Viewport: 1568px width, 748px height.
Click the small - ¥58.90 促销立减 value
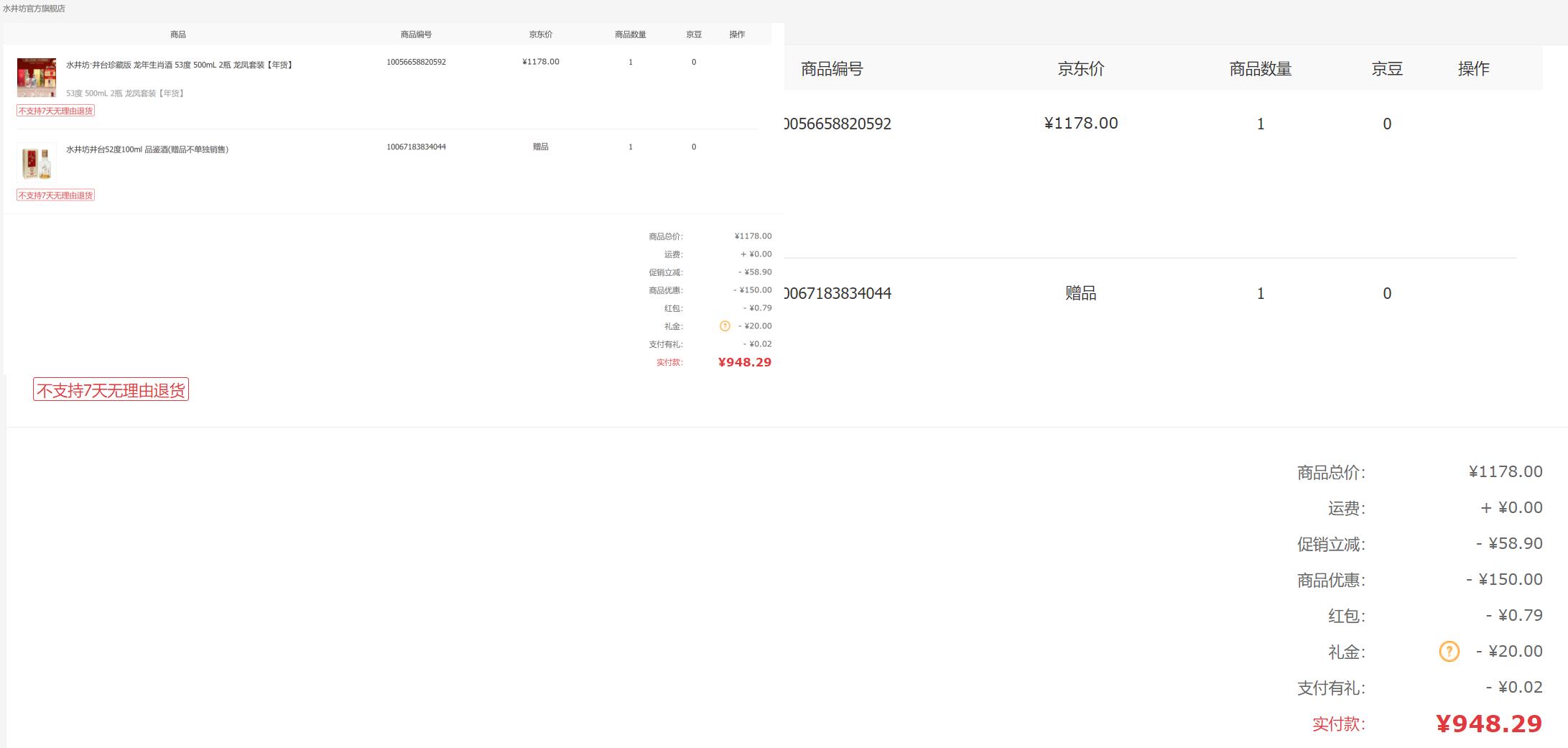(755, 272)
